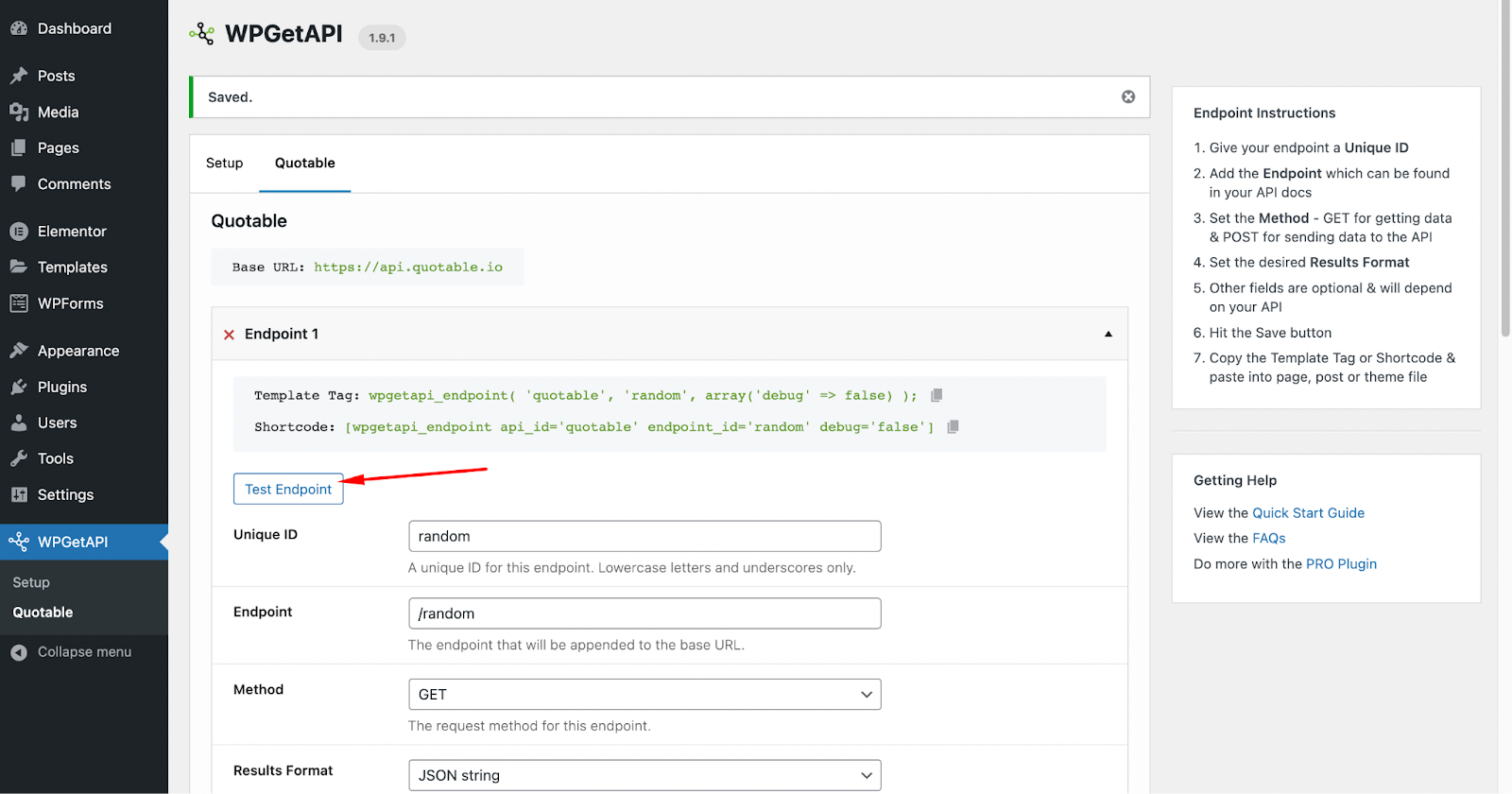Screen dimensions: 1512x794
Task: Open the Method dropdown
Action: pos(644,694)
